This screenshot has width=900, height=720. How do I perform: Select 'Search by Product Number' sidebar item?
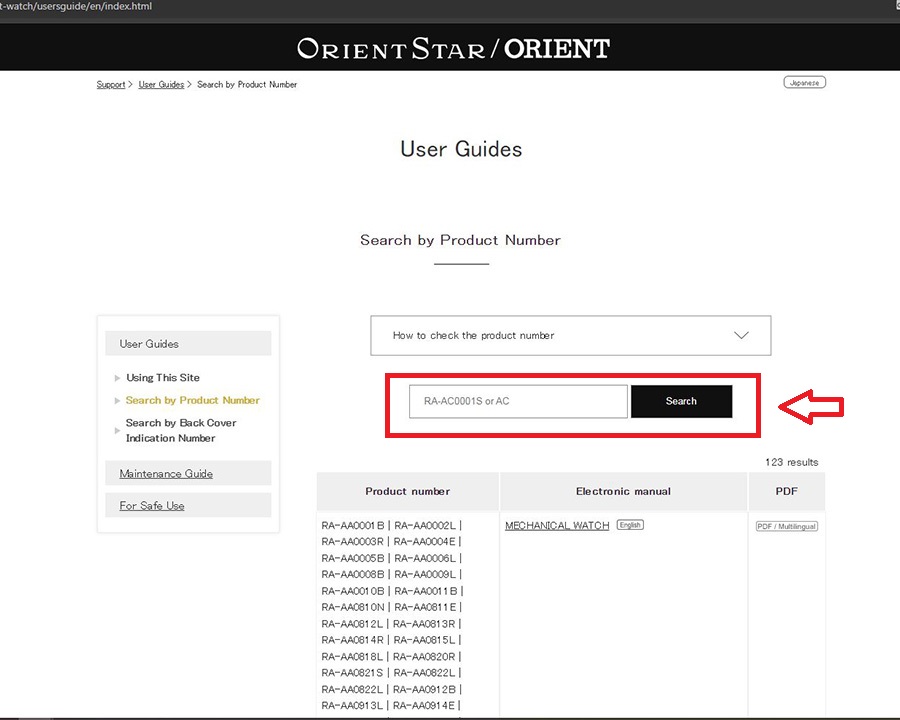pos(193,400)
